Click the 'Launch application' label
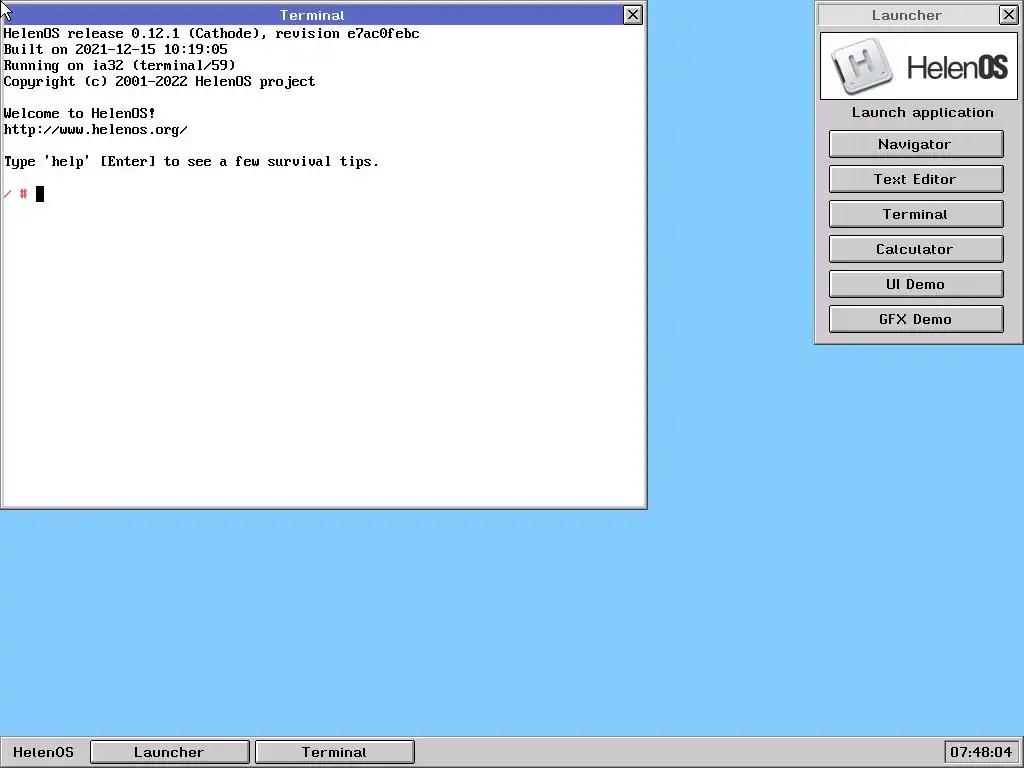The width and height of the screenshot is (1024, 768). [x=922, y=112]
